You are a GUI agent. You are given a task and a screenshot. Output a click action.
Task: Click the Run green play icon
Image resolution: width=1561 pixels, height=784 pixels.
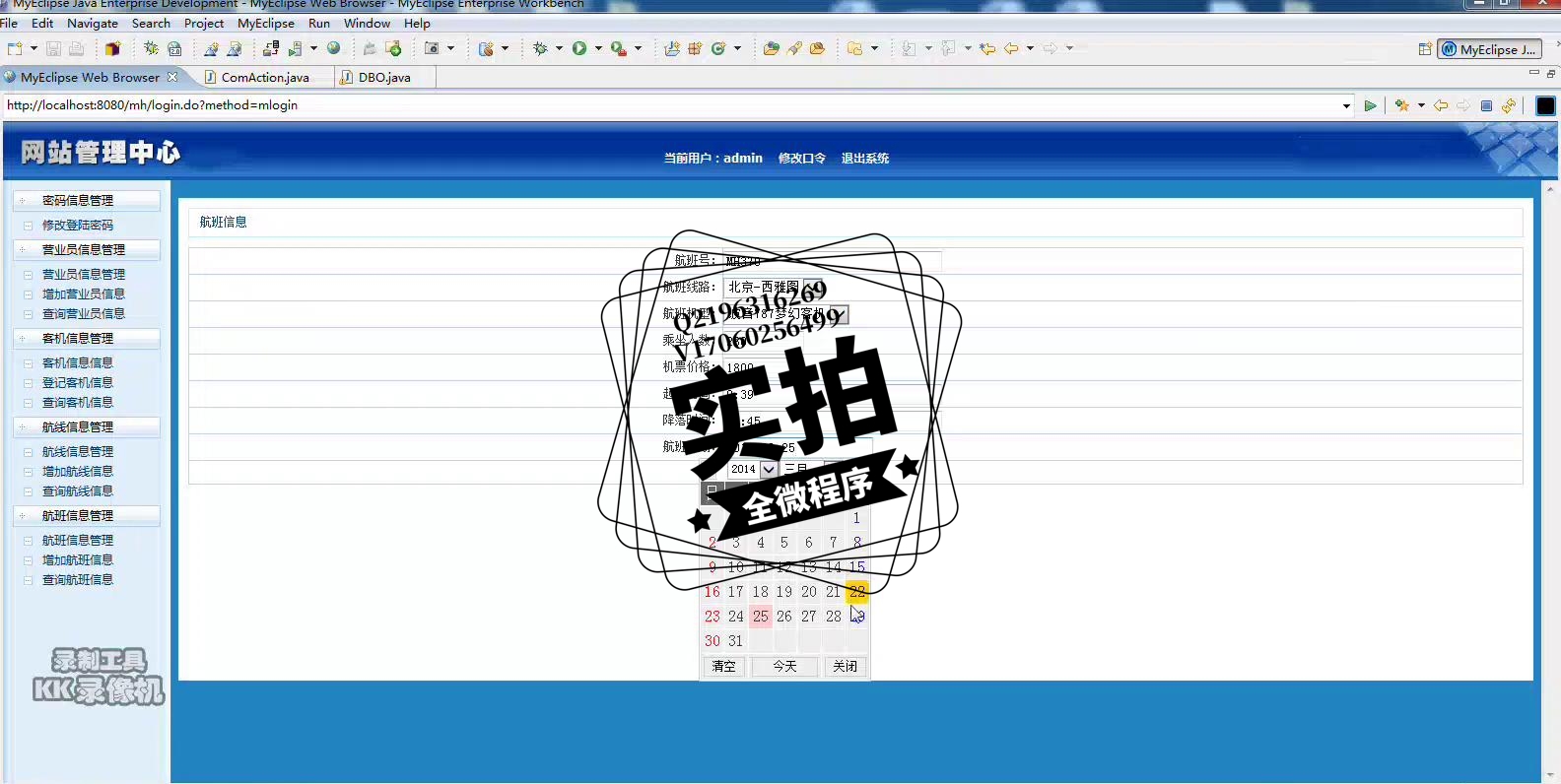[579, 48]
